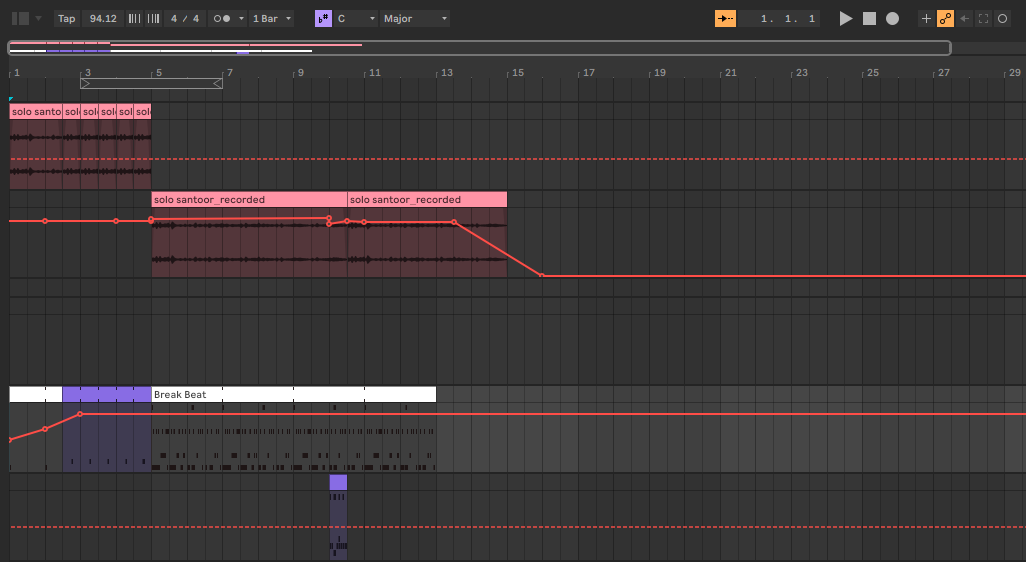Toggle the Automation Arm button
Viewport: 1026px width, 562px height.
click(945, 18)
